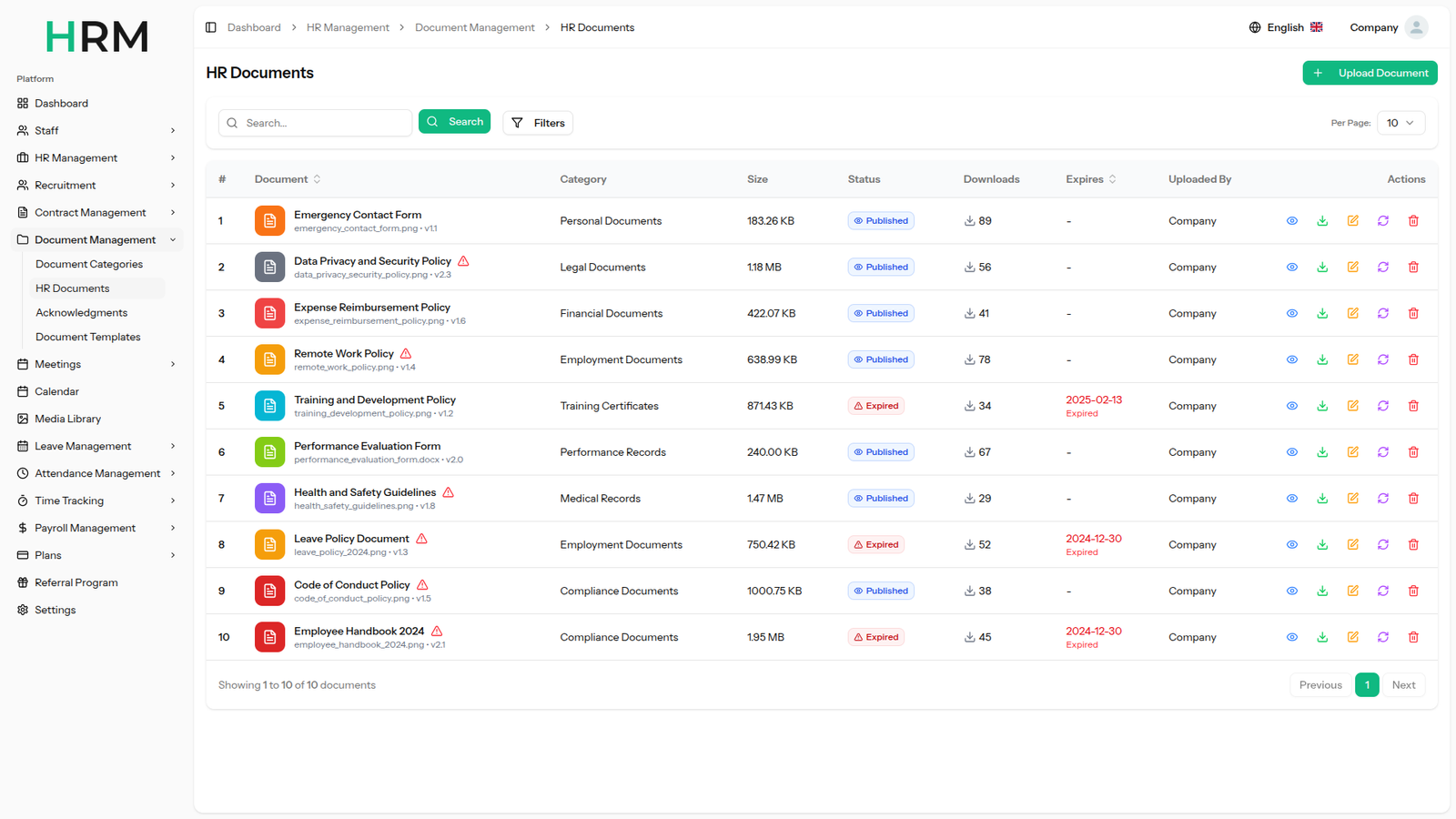Download the Emergency Contact Form document
Viewport: 1456px width, 819px height.
point(1322,221)
